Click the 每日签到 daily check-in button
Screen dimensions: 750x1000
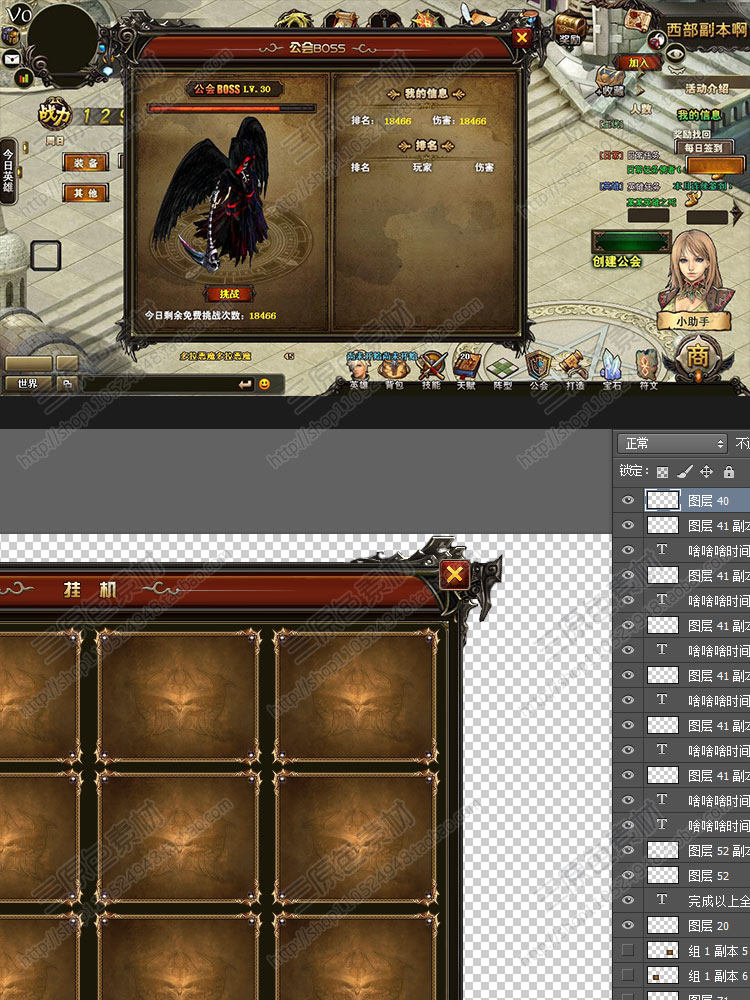click(x=704, y=147)
